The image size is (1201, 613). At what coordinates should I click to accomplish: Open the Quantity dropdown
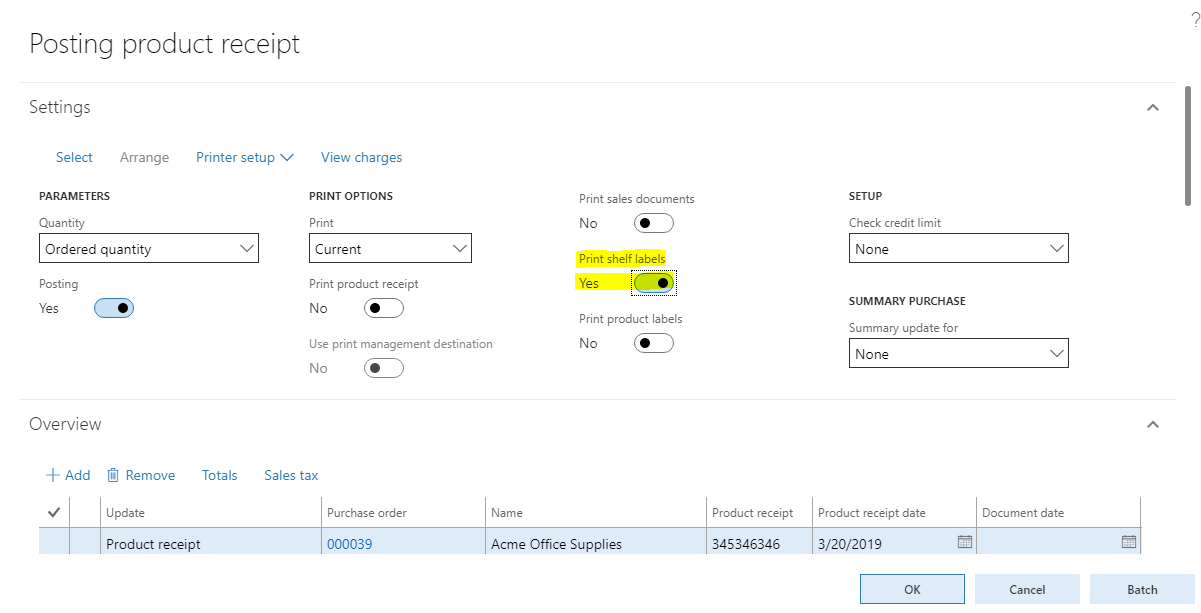tap(149, 249)
